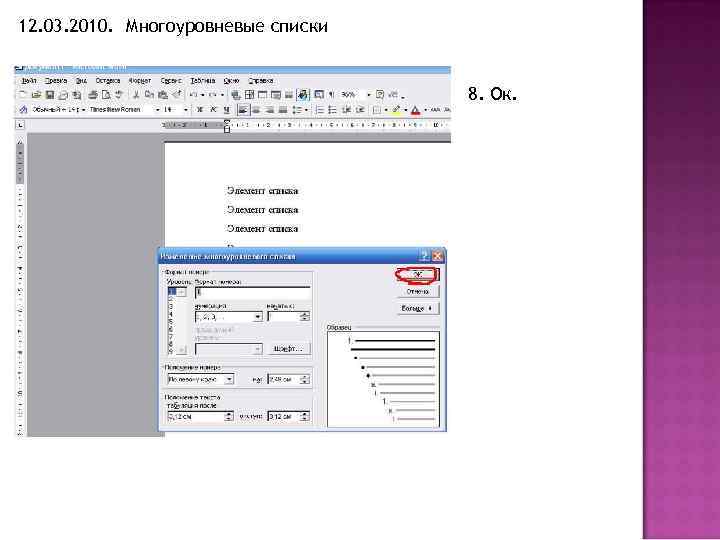Image resolution: width=720 pixels, height=540 pixels.
Task: Click the Шрифт... button
Action: 289,349
